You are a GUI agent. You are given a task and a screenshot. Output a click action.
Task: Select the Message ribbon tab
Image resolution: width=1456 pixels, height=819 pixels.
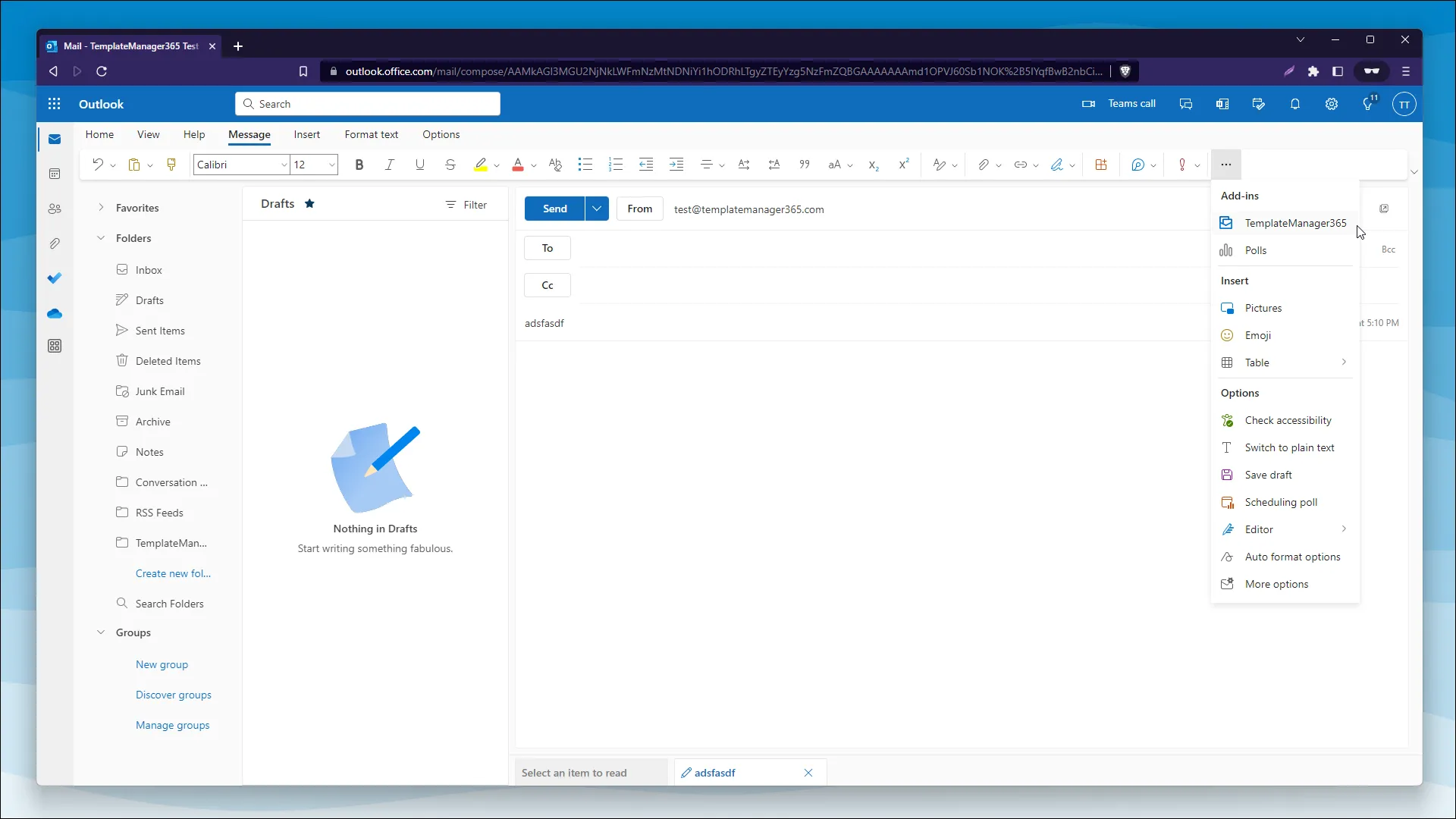pos(249,134)
